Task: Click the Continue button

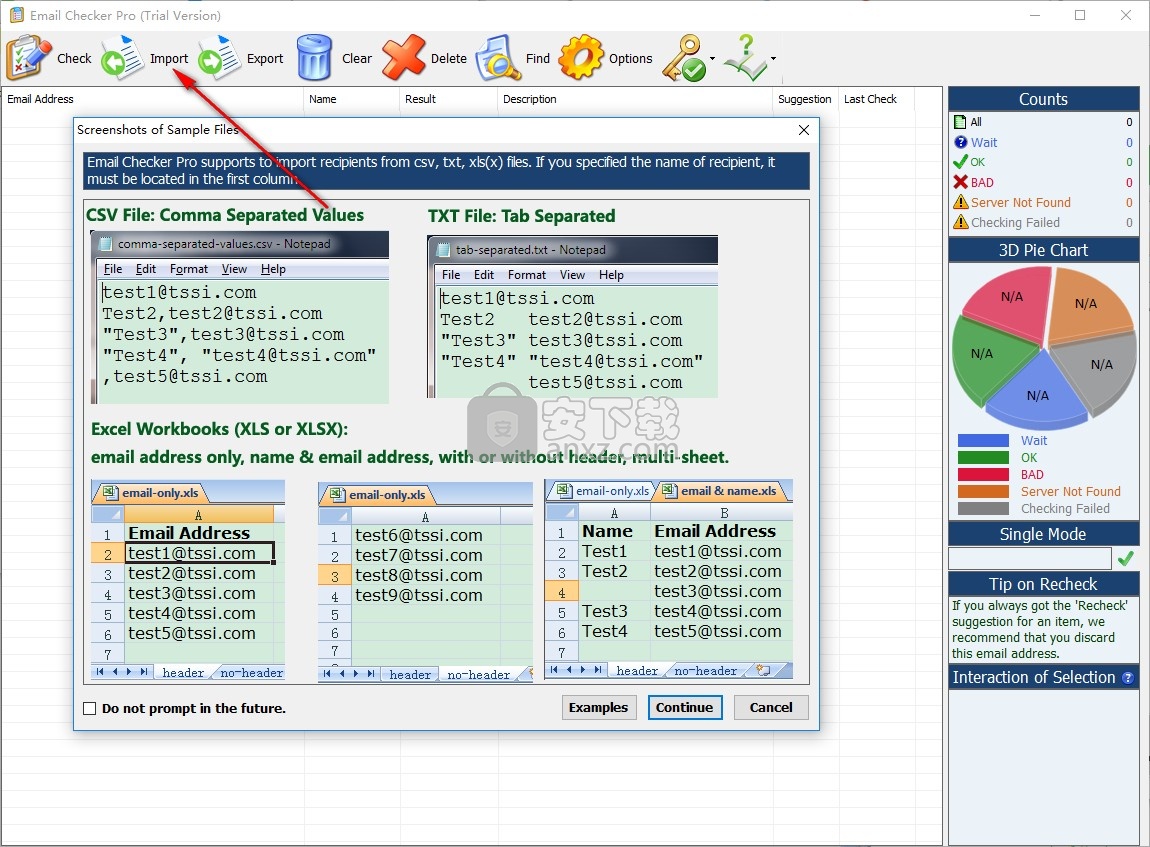Action: pyautogui.click(x=684, y=708)
